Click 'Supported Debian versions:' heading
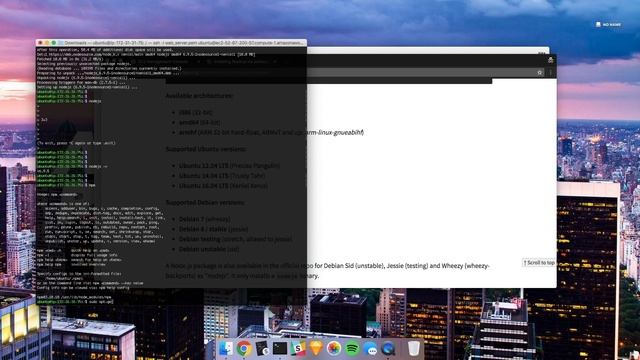This screenshot has height=360, width=640. 205,202
